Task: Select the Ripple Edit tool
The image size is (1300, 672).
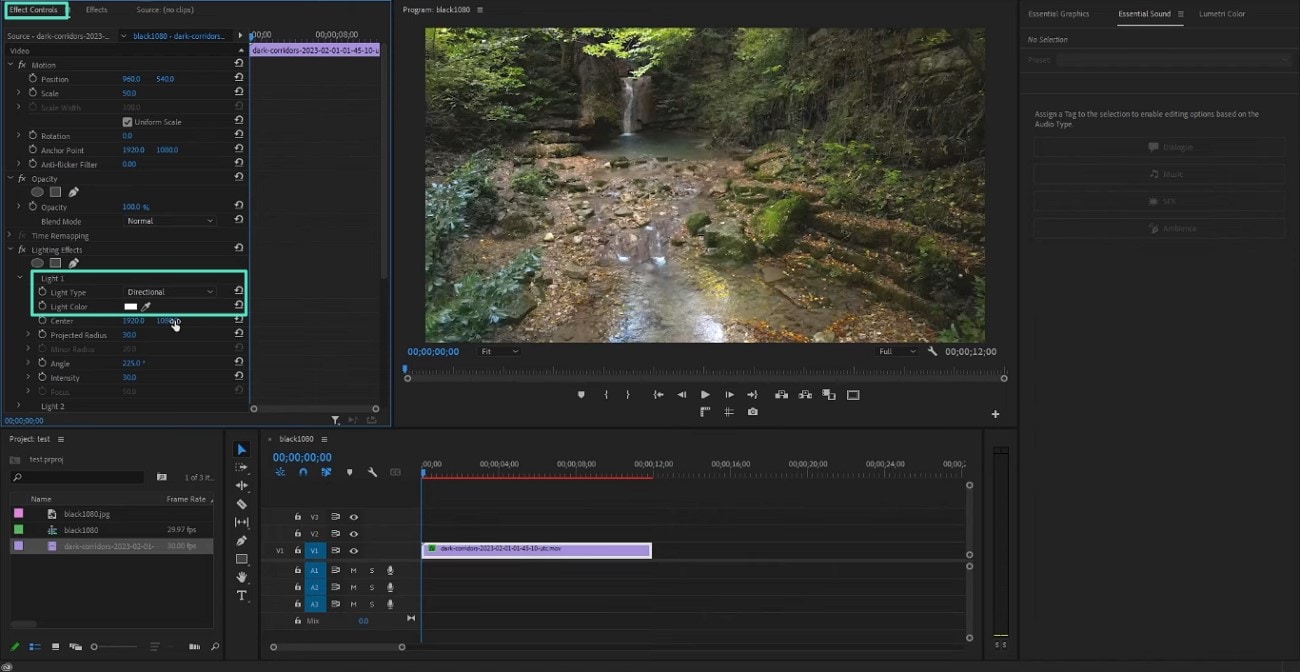Action: click(x=241, y=485)
